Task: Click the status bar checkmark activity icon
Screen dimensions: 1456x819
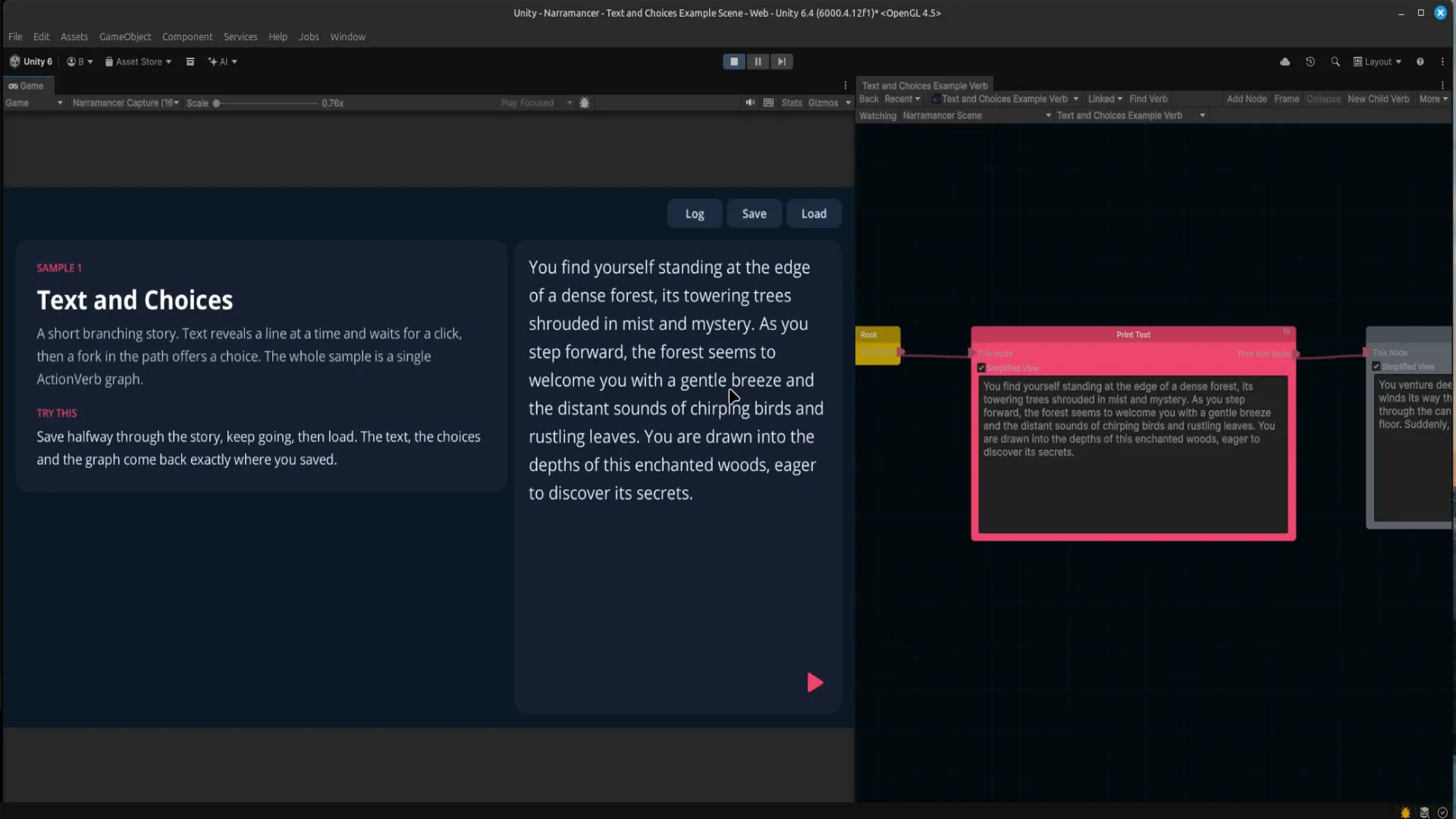Action: click(x=1442, y=812)
